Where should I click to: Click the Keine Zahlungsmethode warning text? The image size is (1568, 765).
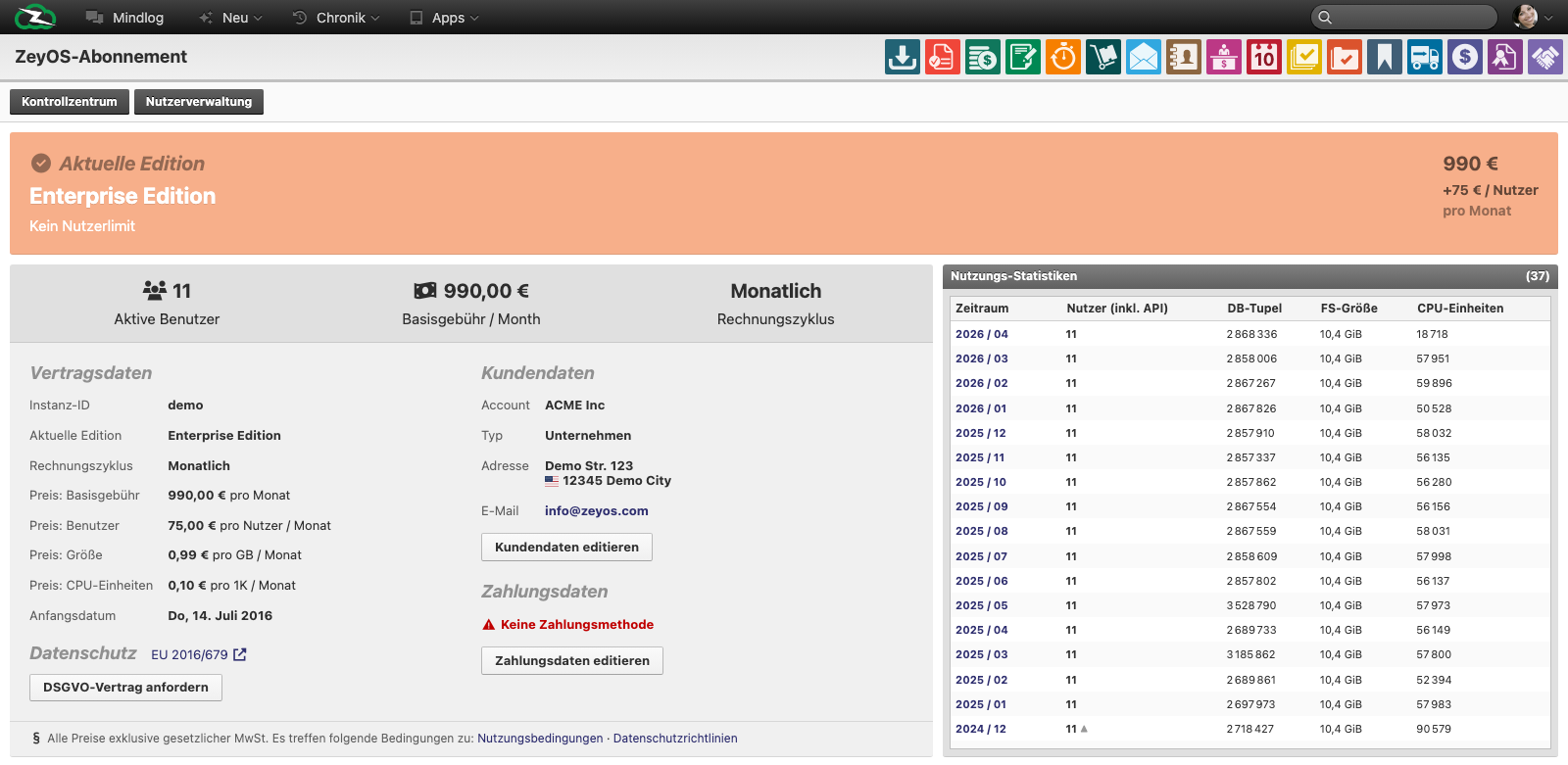(577, 624)
